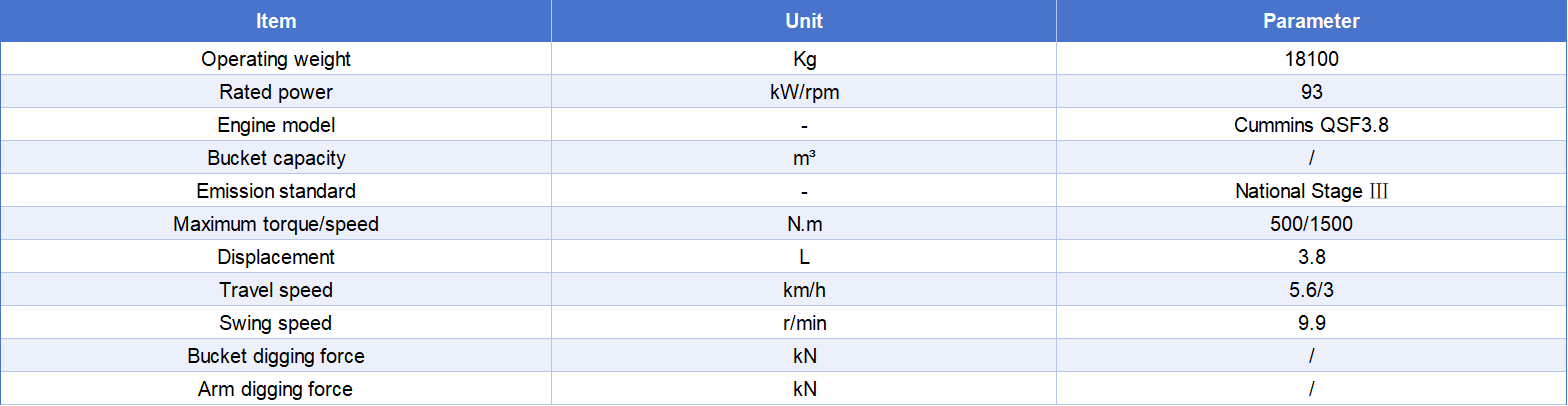Select the Emission standard cell
The height and width of the screenshot is (406, 1568).
[x=276, y=191]
